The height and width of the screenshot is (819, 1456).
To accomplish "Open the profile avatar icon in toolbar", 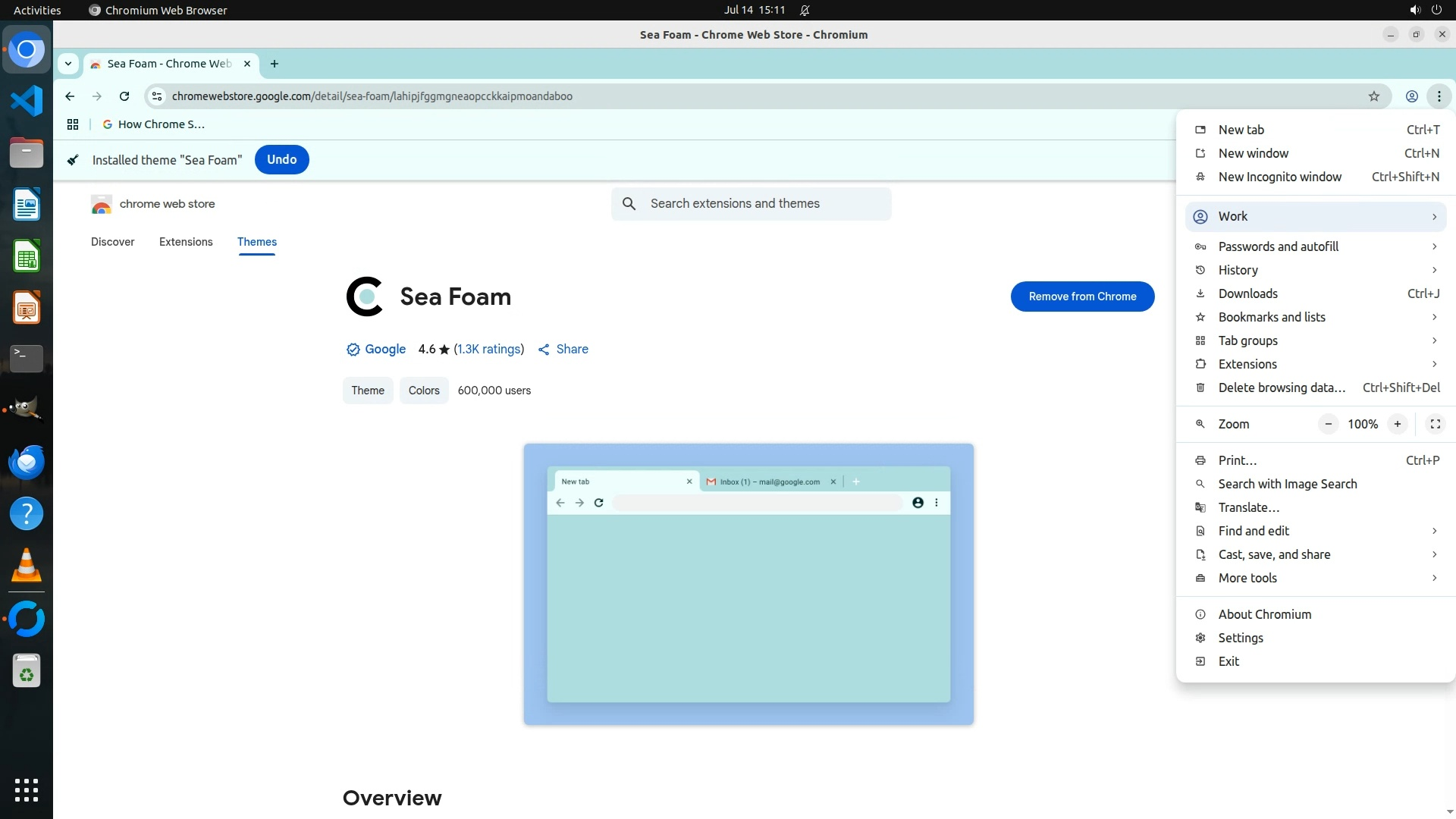I will coord(1411,96).
